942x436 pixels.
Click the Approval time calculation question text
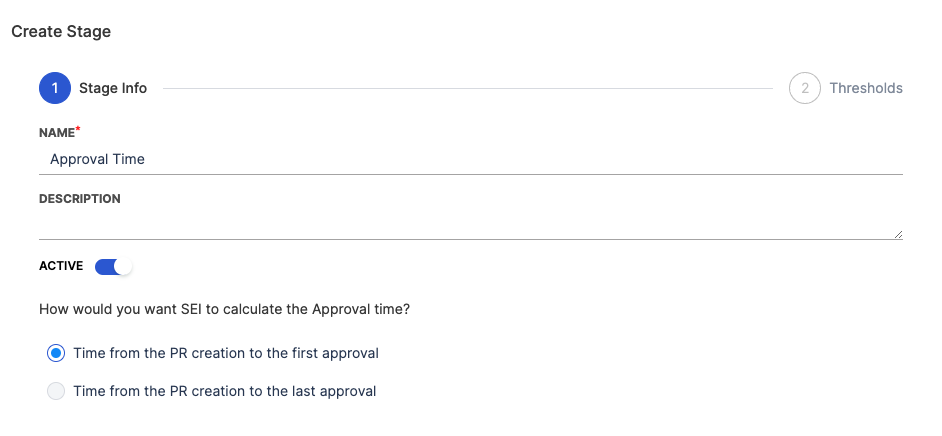225,309
